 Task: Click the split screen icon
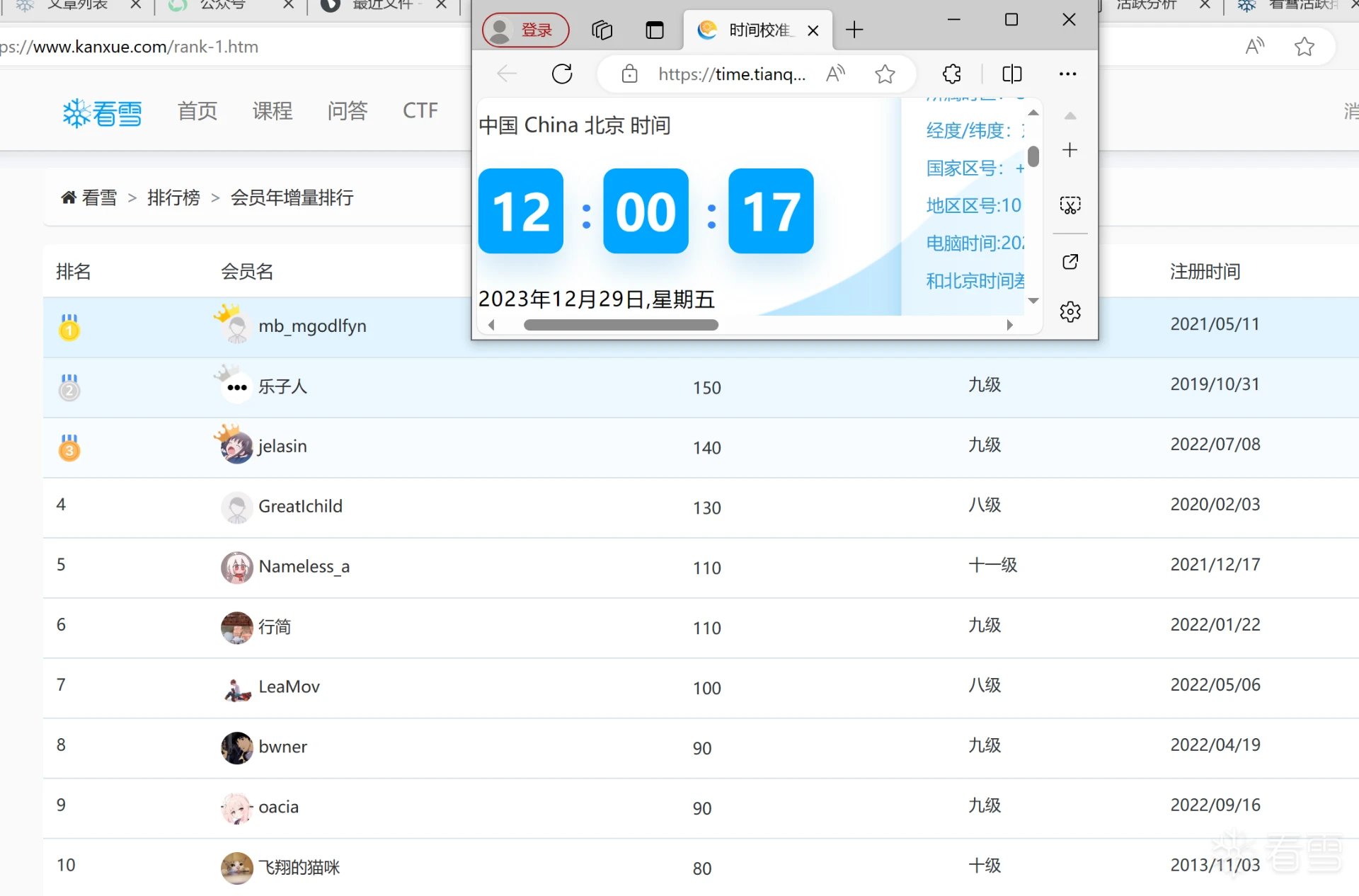[1012, 74]
